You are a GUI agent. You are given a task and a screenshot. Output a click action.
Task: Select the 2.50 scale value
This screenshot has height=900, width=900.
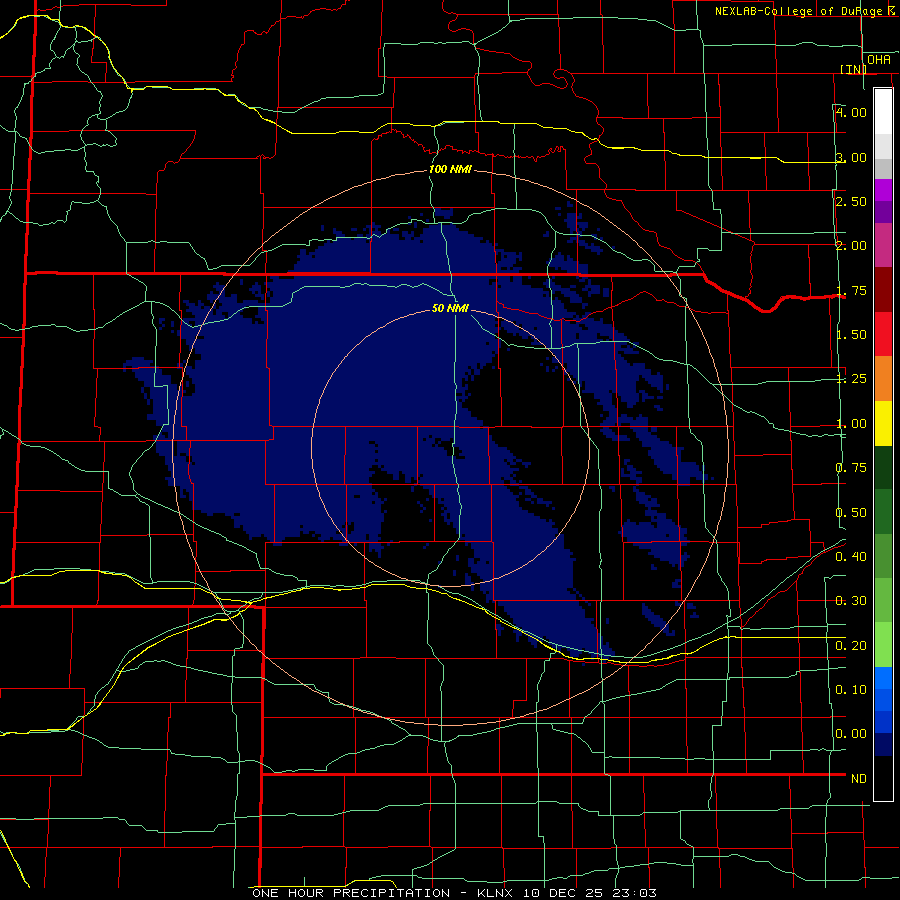pos(851,201)
